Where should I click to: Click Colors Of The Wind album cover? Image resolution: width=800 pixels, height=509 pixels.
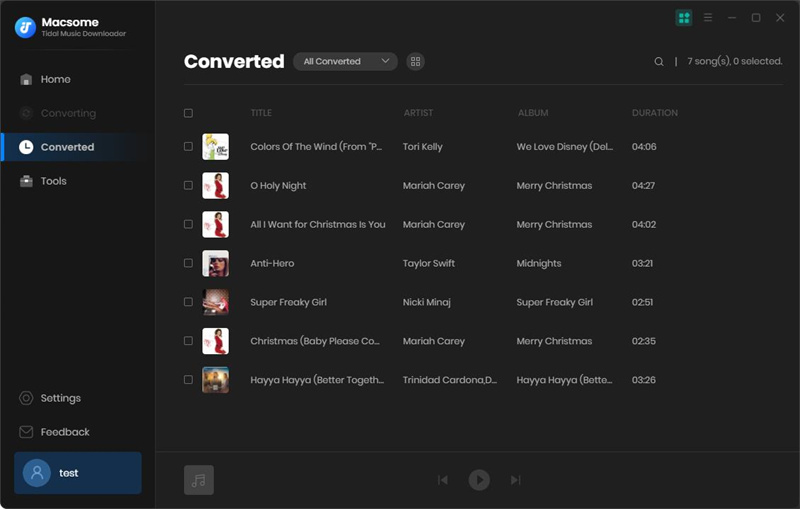point(215,146)
